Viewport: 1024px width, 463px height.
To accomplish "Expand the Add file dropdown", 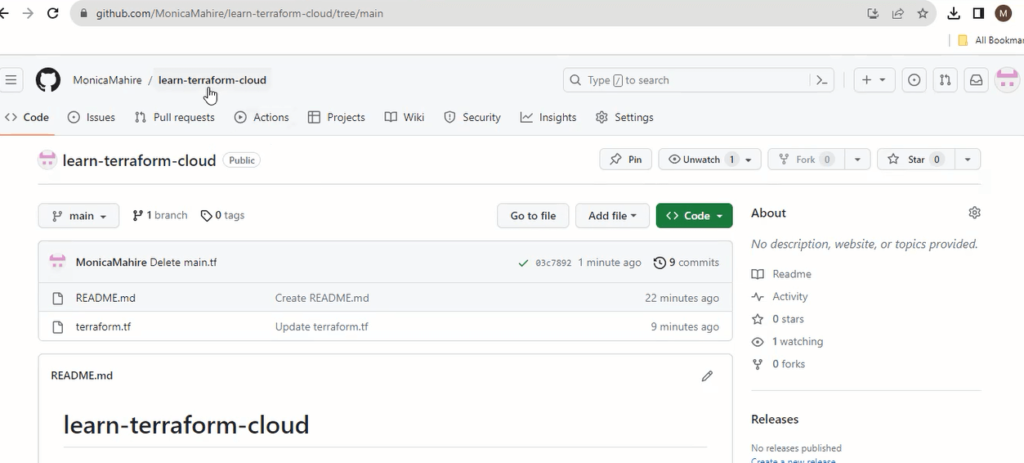I will [x=612, y=216].
